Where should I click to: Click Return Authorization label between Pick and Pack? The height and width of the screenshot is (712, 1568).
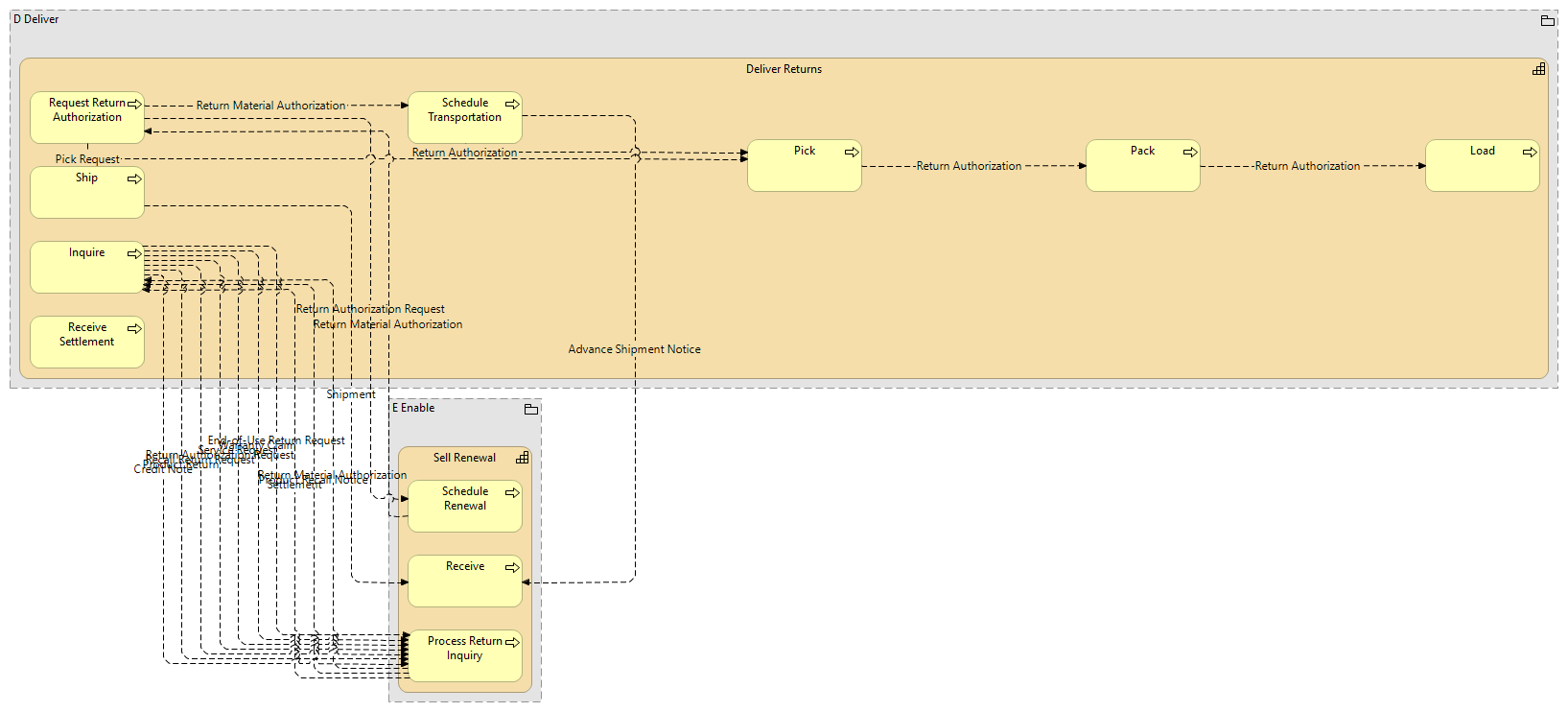click(x=969, y=166)
